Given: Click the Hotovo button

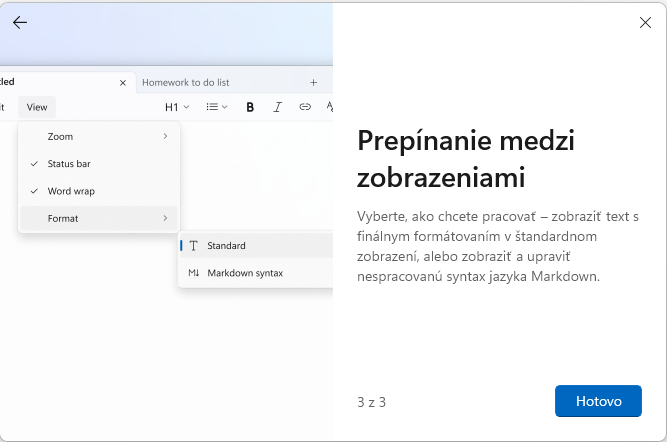Looking at the screenshot, I should pyautogui.click(x=598, y=401).
